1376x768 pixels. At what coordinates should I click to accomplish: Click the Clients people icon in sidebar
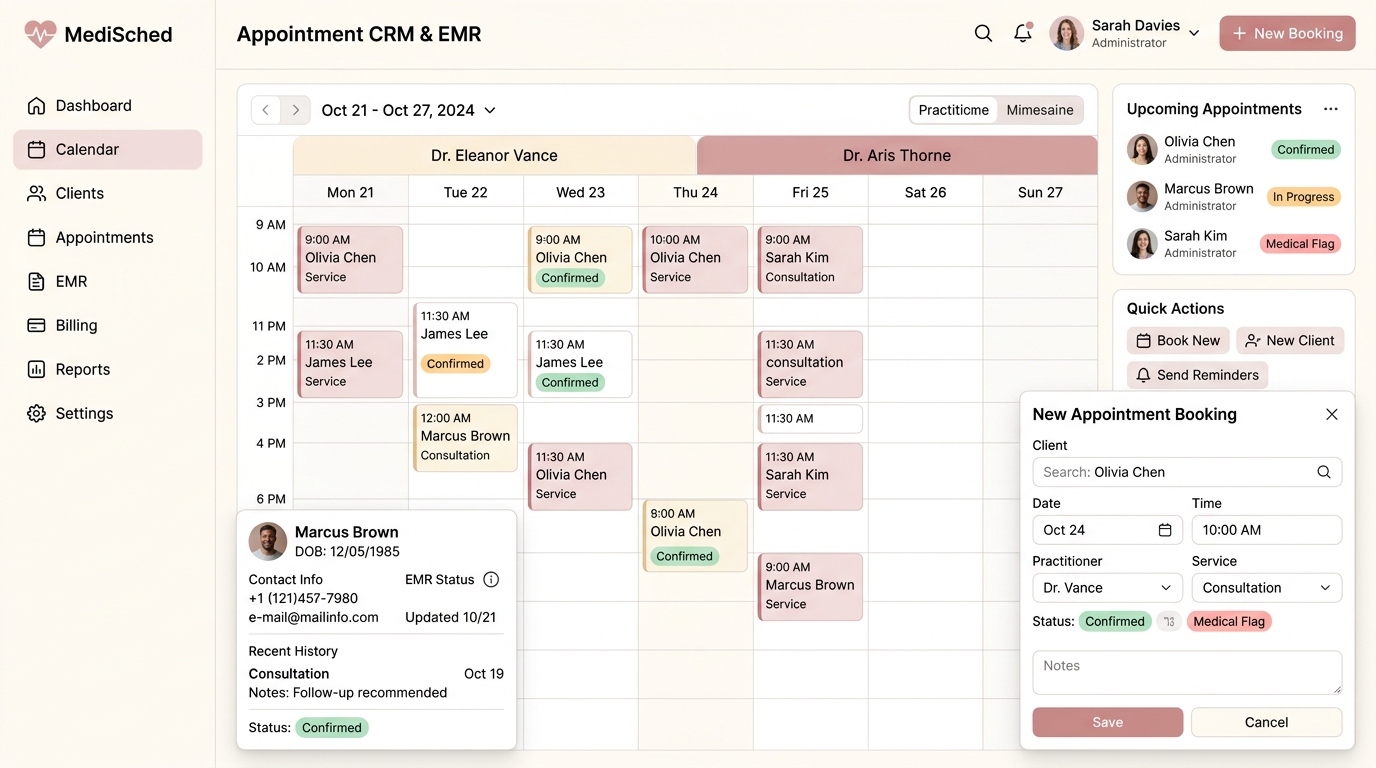coord(37,194)
